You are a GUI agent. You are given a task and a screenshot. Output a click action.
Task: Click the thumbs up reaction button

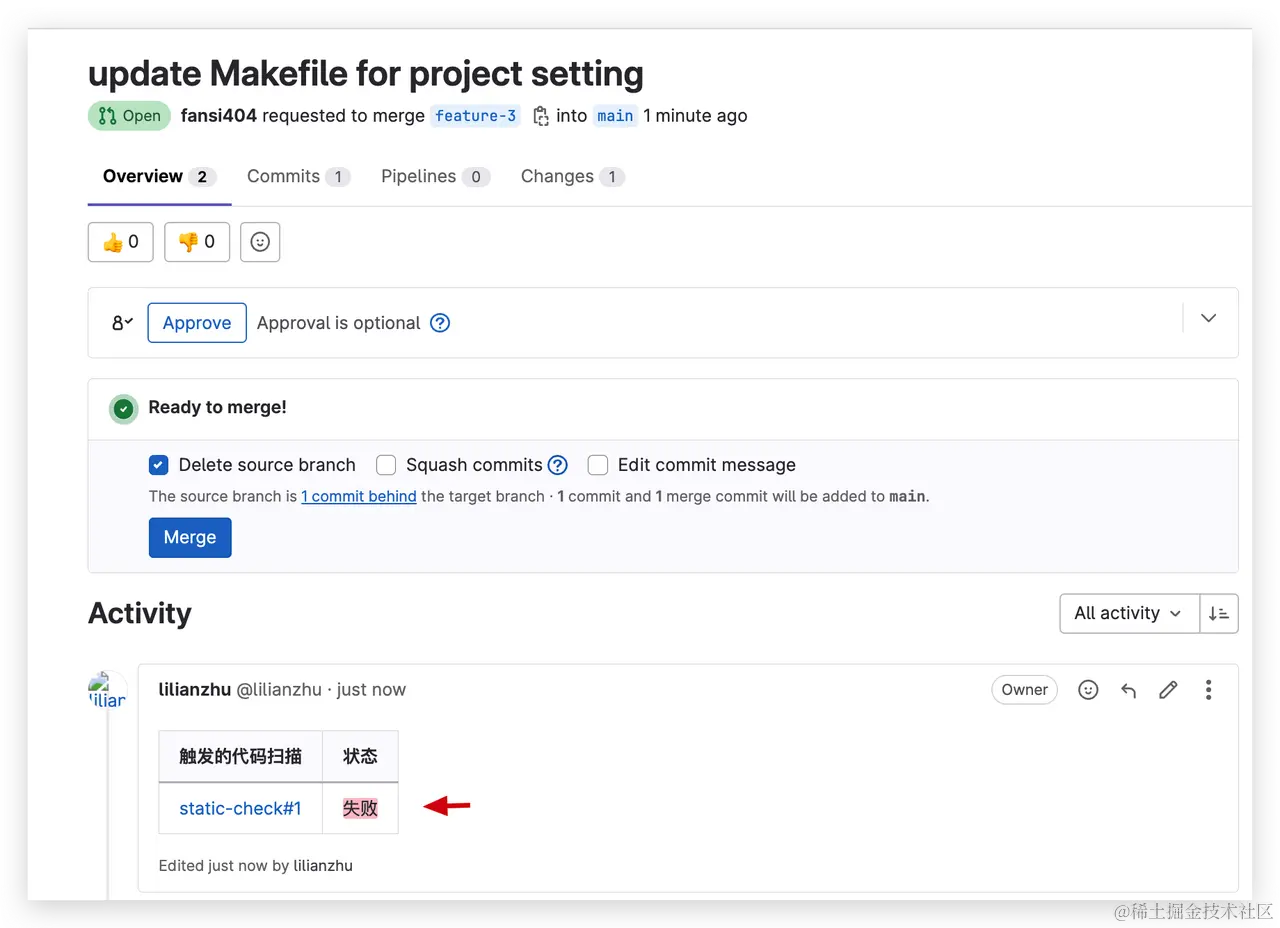[121, 242]
